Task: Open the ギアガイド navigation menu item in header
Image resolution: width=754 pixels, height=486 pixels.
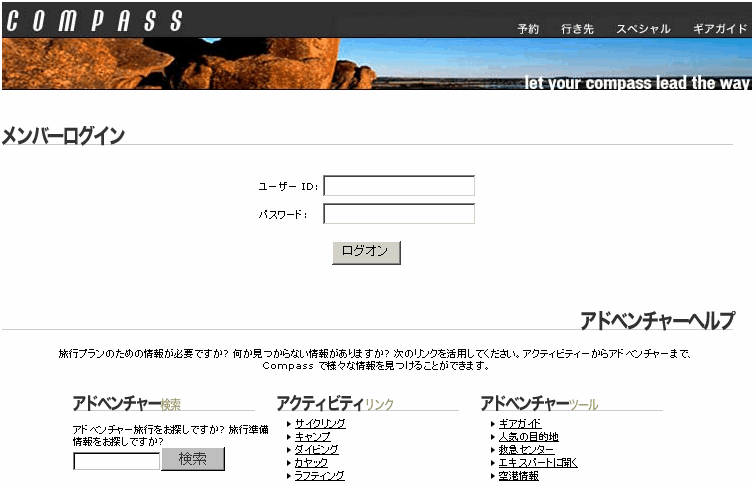Action: [x=720, y=29]
